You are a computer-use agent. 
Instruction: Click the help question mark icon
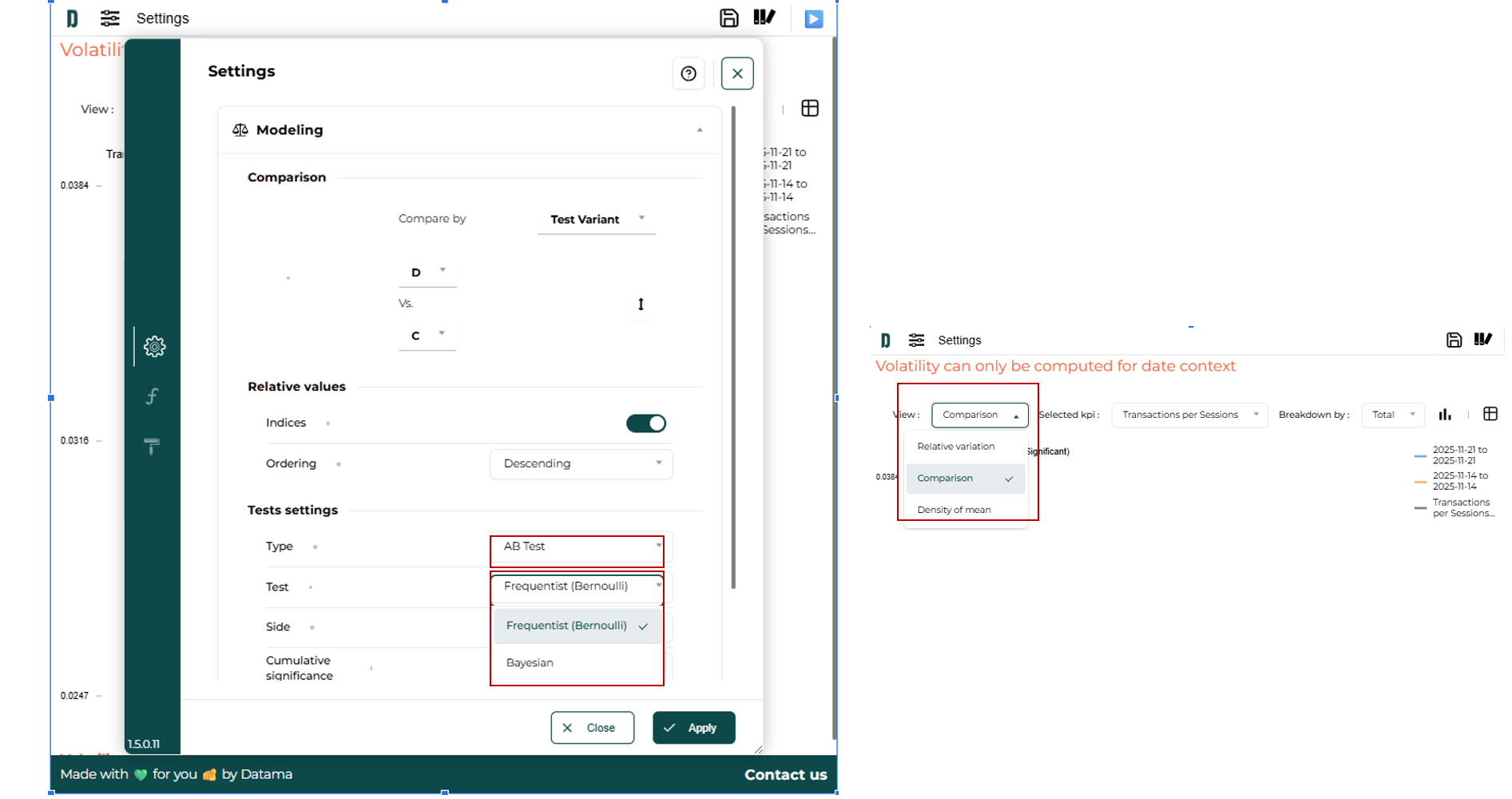tap(689, 74)
